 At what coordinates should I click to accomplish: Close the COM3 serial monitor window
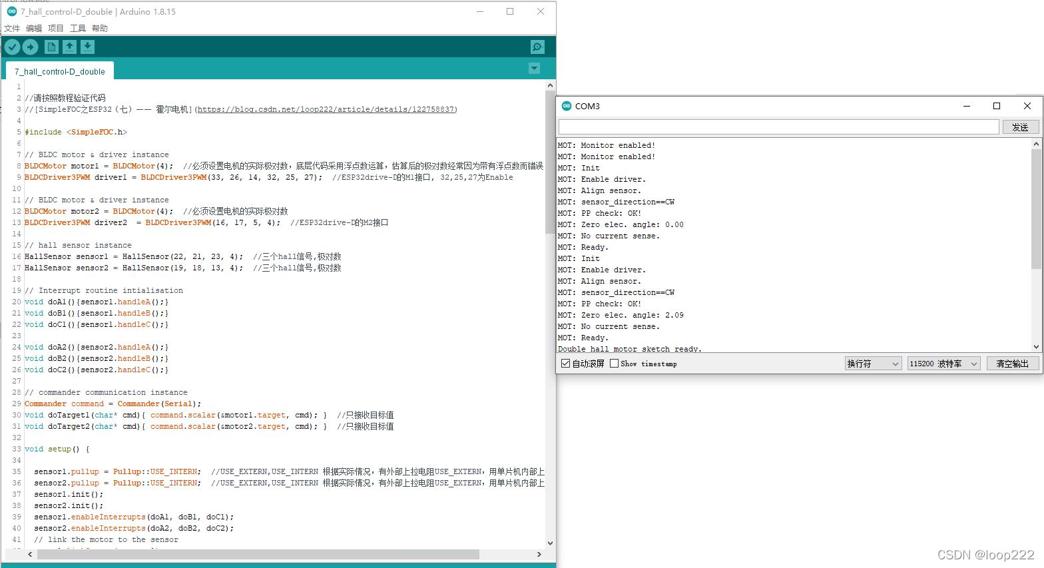pyautogui.click(x=1027, y=106)
